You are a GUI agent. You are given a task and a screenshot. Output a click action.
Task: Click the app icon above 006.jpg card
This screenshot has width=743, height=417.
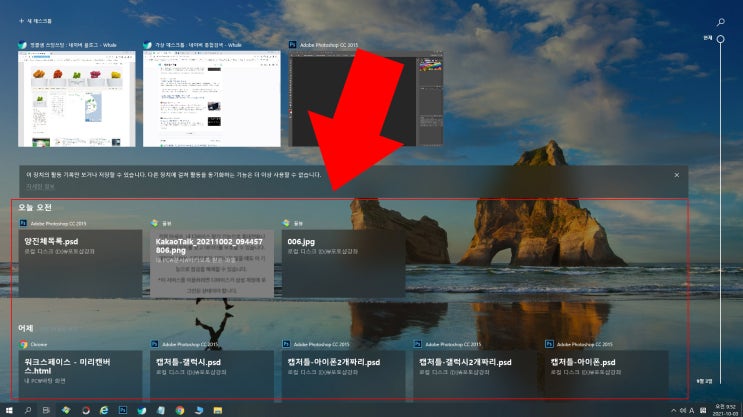click(286, 223)
